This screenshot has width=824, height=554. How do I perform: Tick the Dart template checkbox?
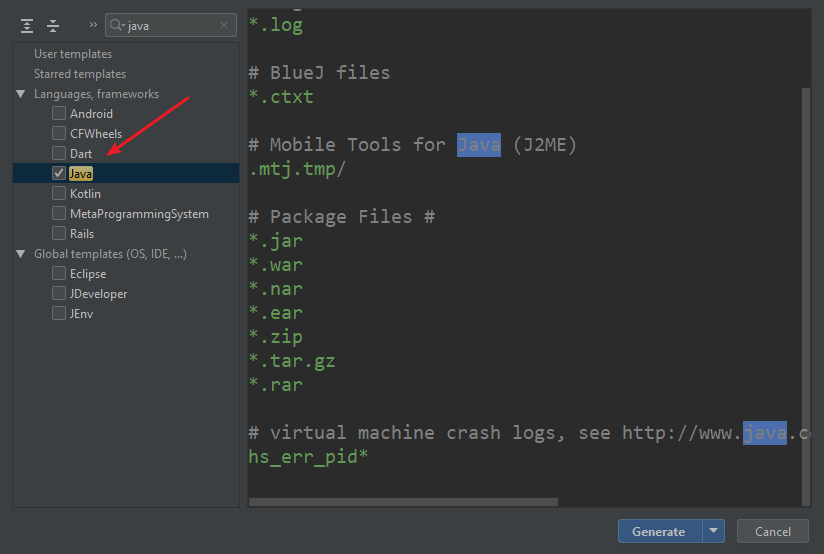[59, 153]
